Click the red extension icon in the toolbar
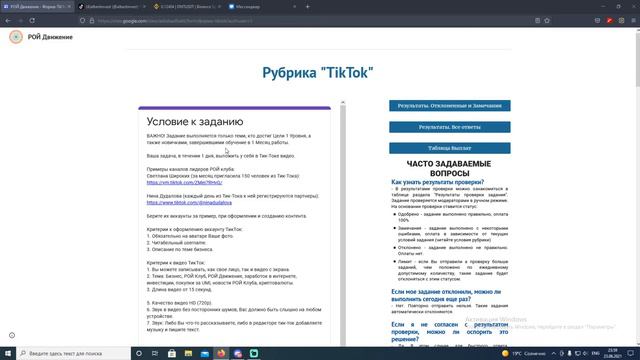The image size is (640, 360). click(609, 20)
